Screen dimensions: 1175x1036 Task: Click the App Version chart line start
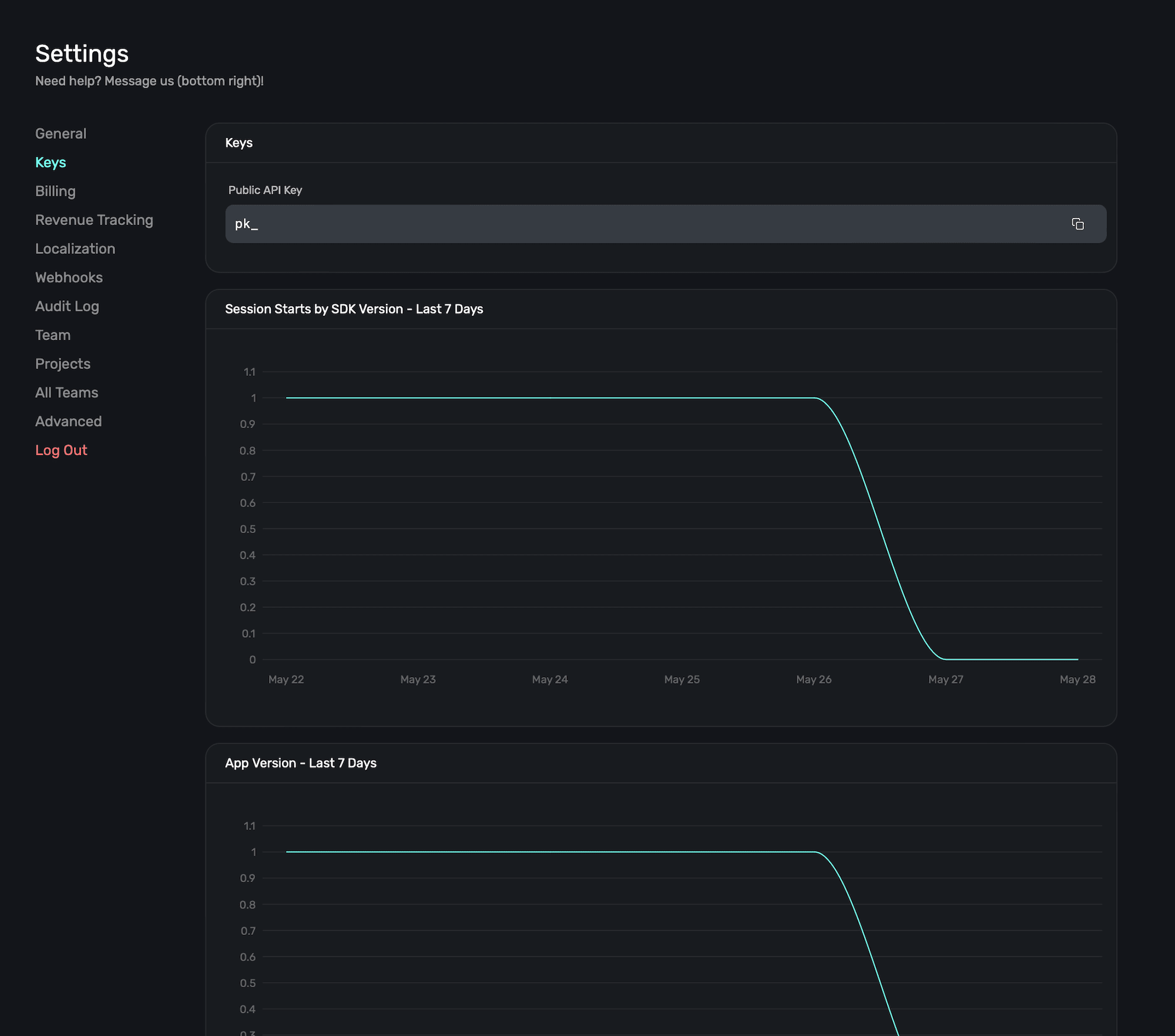point(287,852)
